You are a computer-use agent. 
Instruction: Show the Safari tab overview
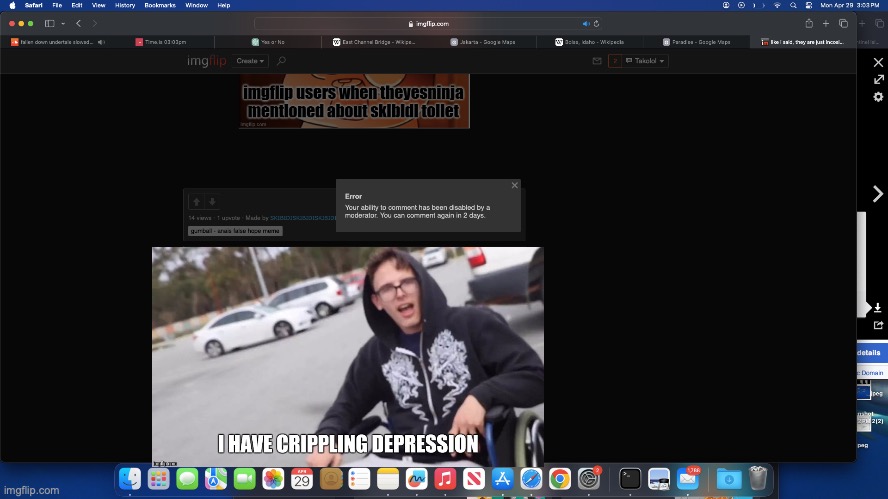click(843, 24)
